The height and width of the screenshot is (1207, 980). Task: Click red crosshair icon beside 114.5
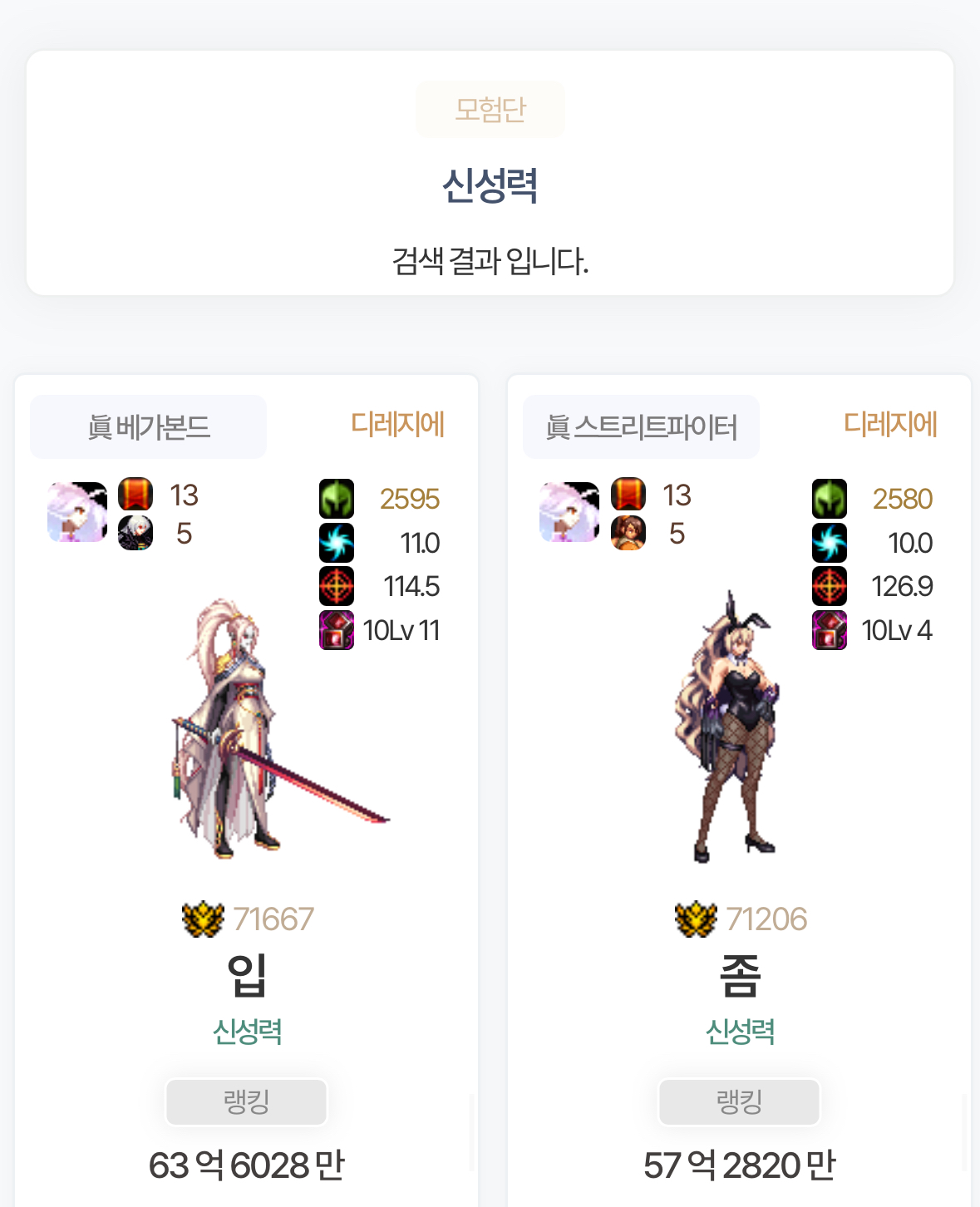click(337, 586)
